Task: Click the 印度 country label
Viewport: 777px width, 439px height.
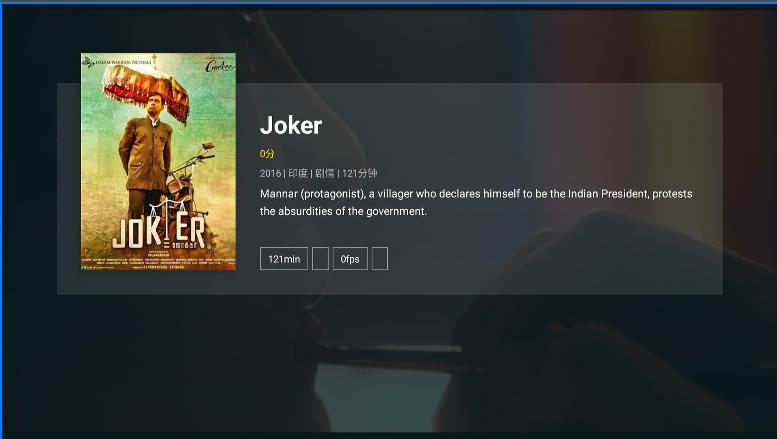Action: coord(298,173)
